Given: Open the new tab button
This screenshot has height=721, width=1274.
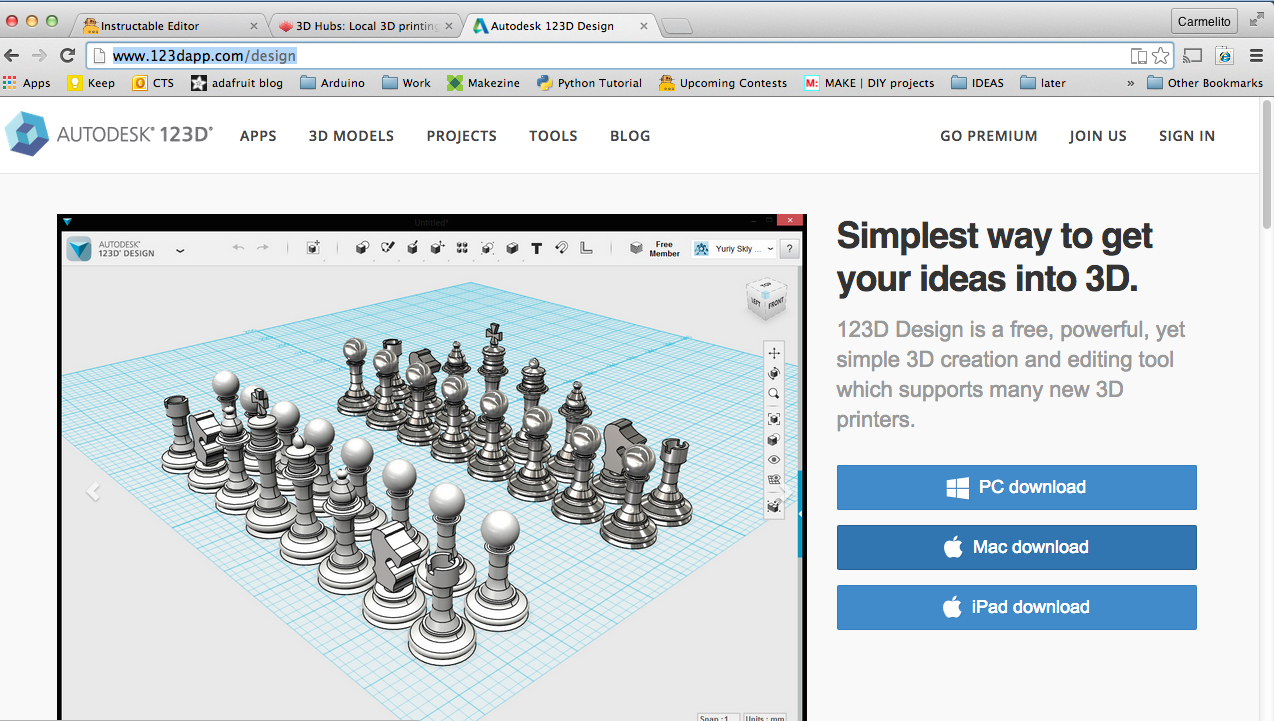Looking at the screenshot, I should pos(677,27).
